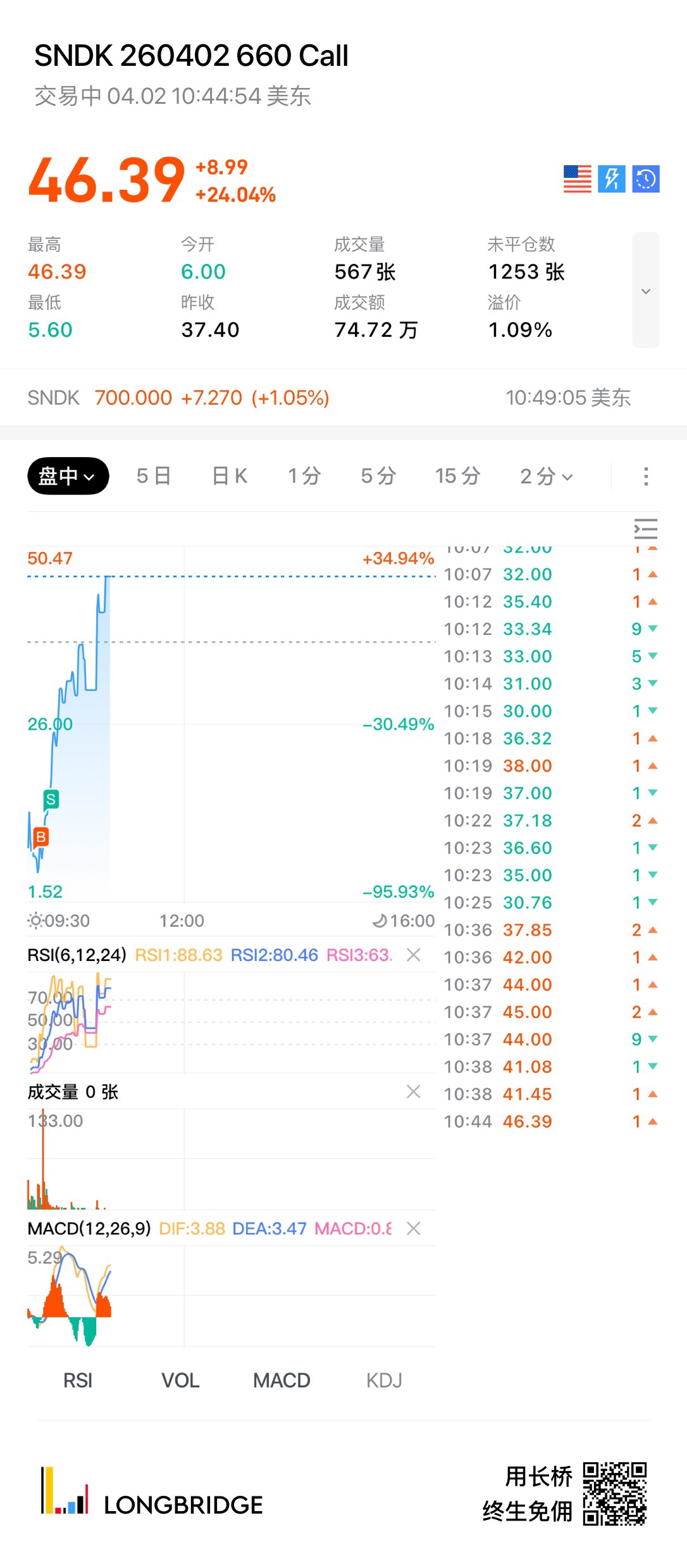687x1568 pixels.
Task: Close the RSI indicator panel
Action: pyautogui.click(x=414, y=955)
